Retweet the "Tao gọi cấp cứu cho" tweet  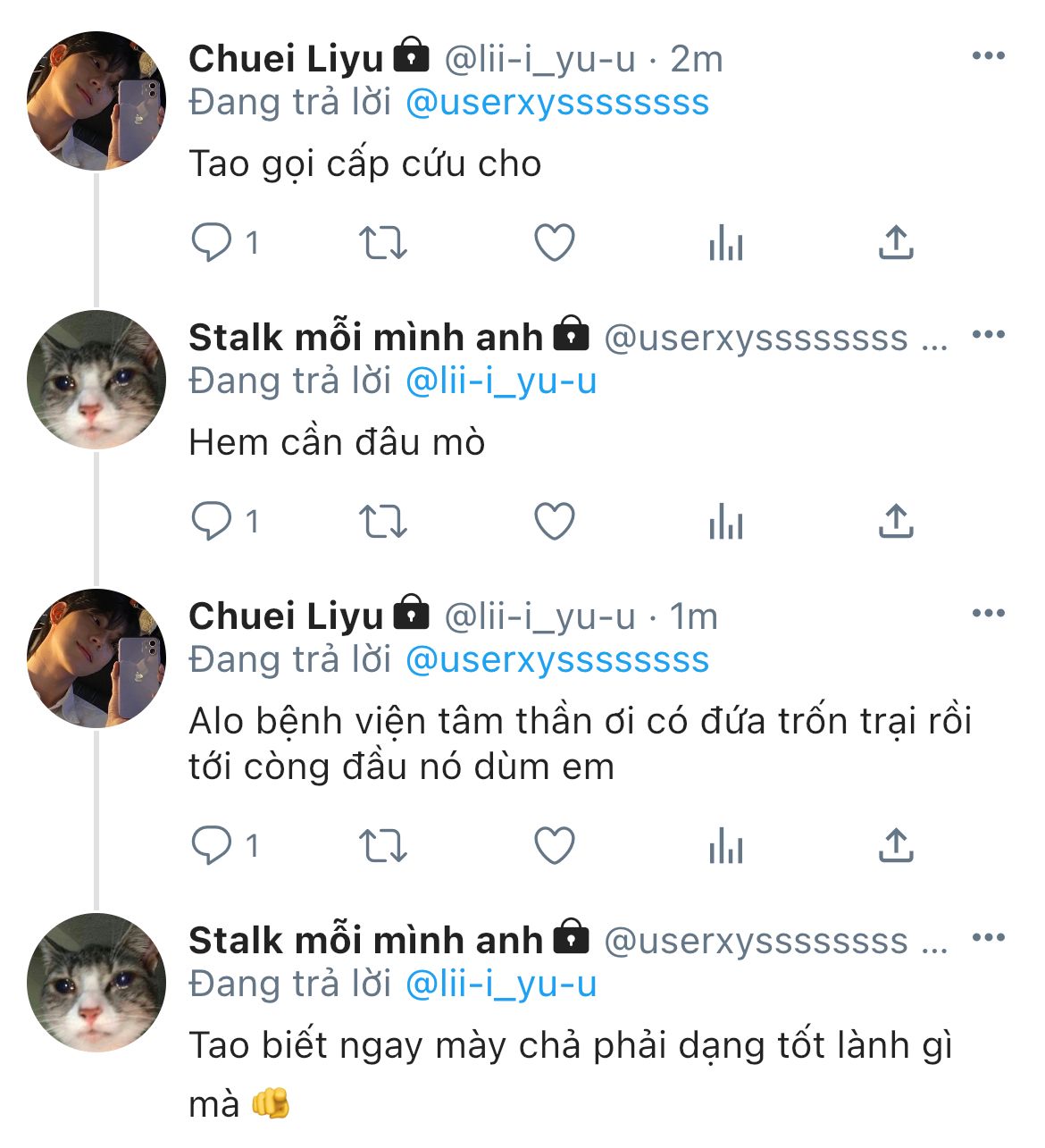coord(382,242)
